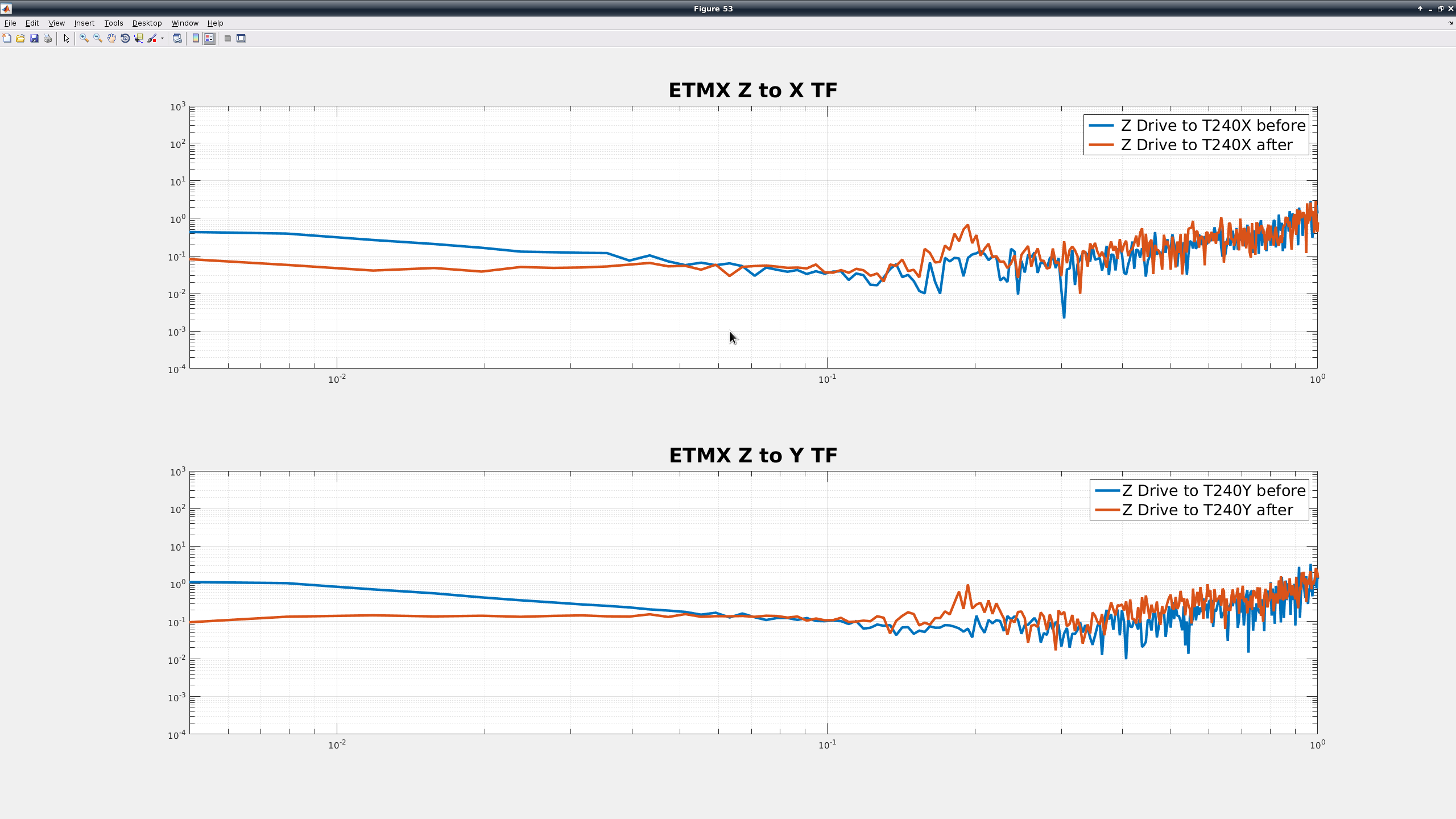Activate the Zoom In tool
Screen dimensions: 1456x819
(x=84, y=38)
